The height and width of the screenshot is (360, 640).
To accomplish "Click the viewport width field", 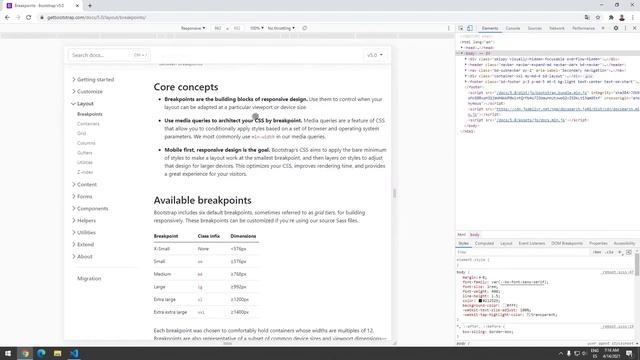I will point(218,28).
